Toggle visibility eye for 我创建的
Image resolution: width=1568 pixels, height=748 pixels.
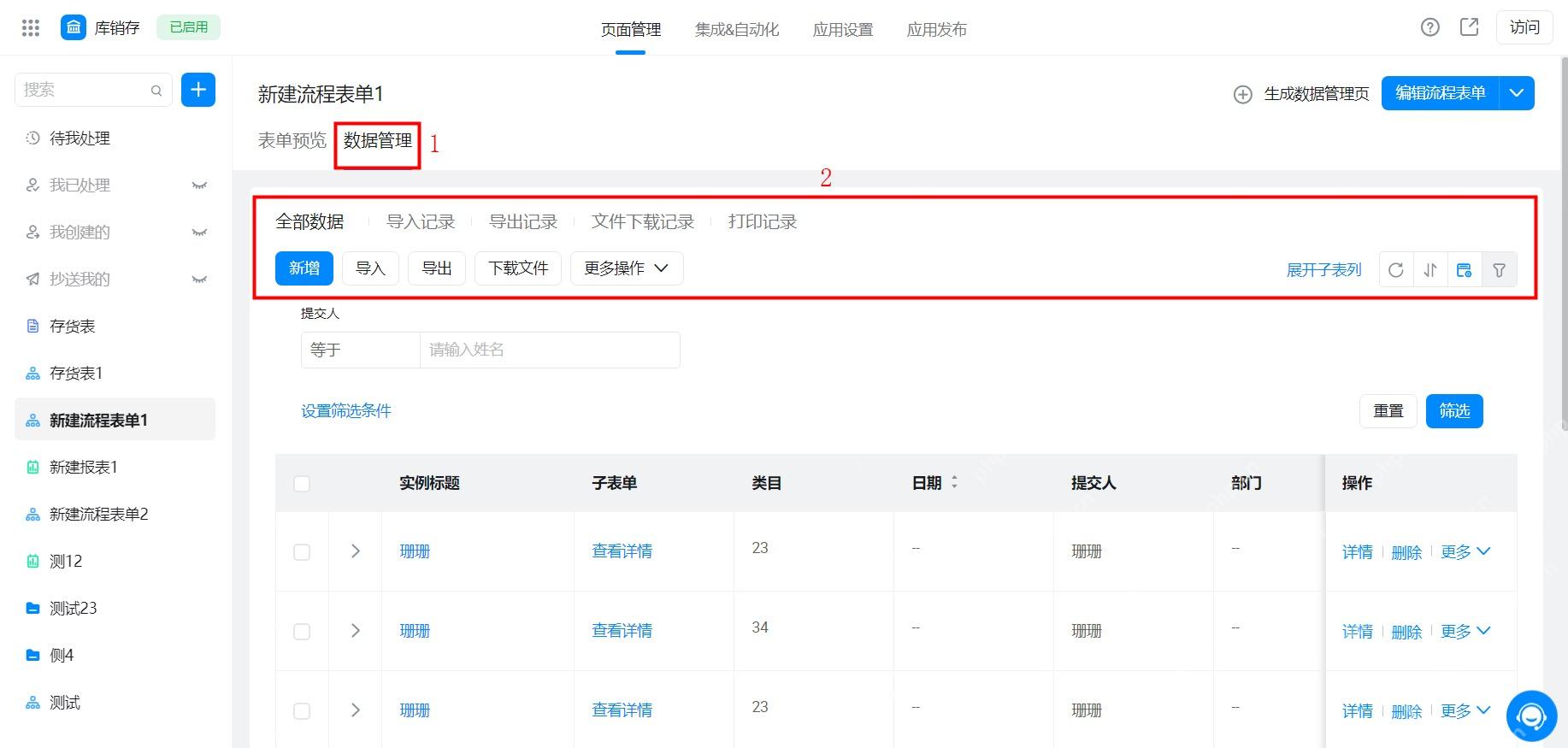[199, 233]
